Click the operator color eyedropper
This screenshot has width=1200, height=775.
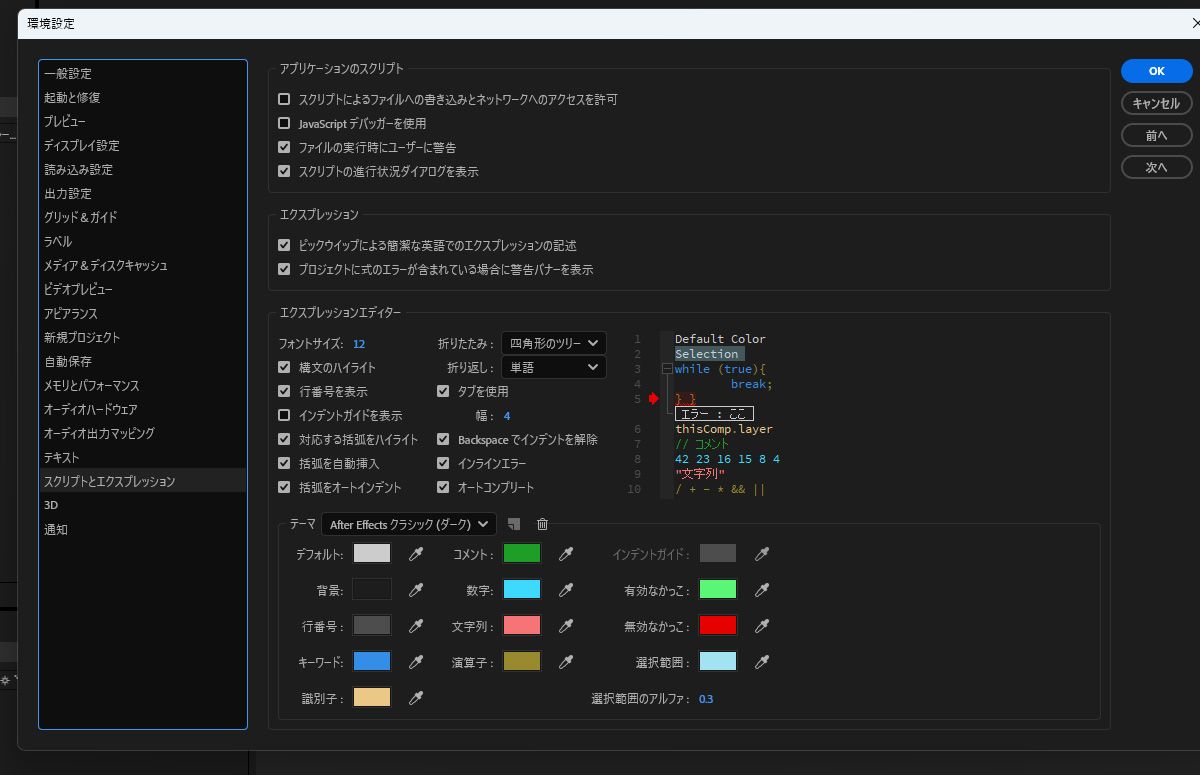[566, 661]
